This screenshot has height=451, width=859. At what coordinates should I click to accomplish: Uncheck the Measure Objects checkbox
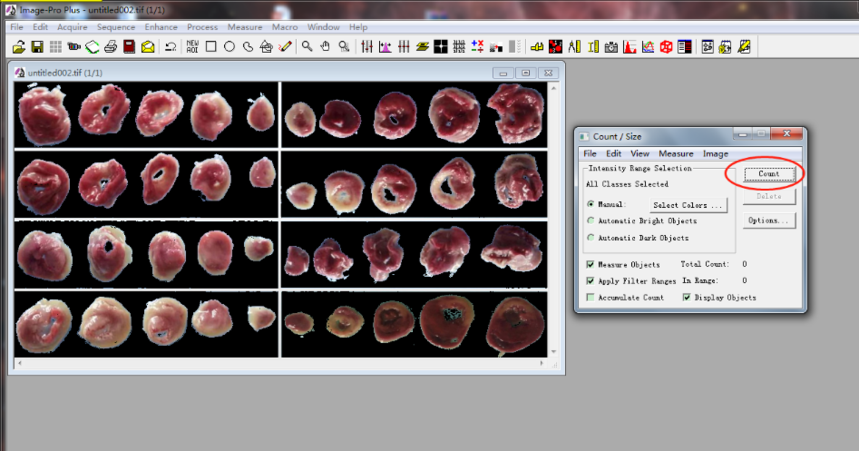590,264
